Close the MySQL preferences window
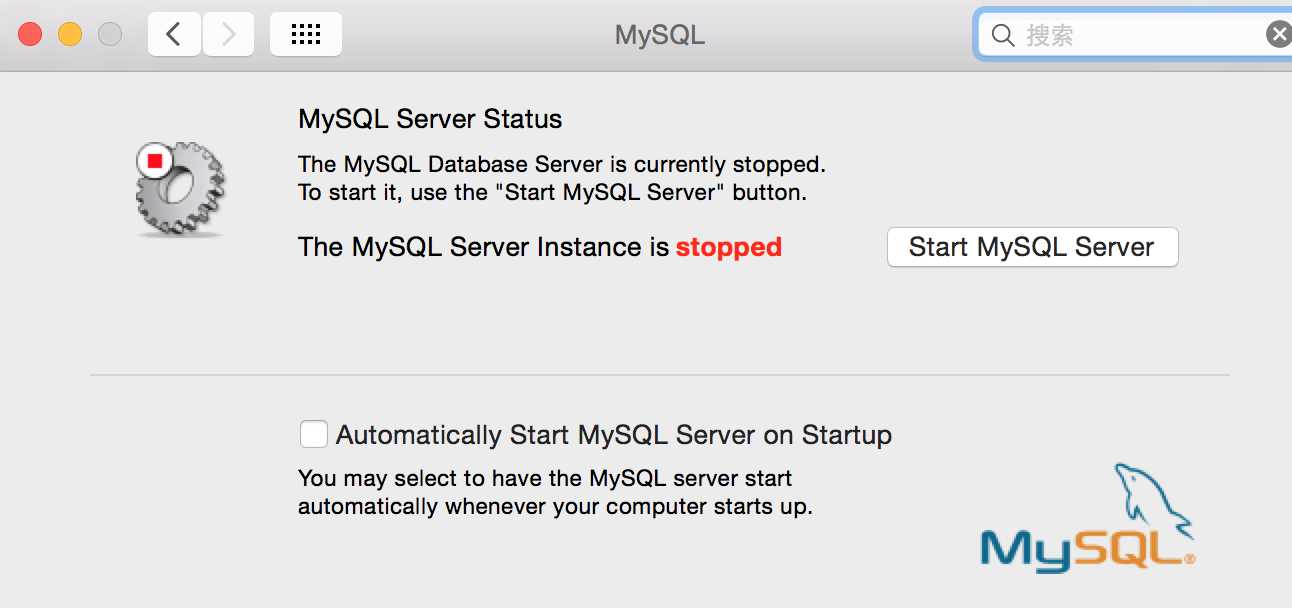Screen dimensions: 1292x608 pos(30,35)
